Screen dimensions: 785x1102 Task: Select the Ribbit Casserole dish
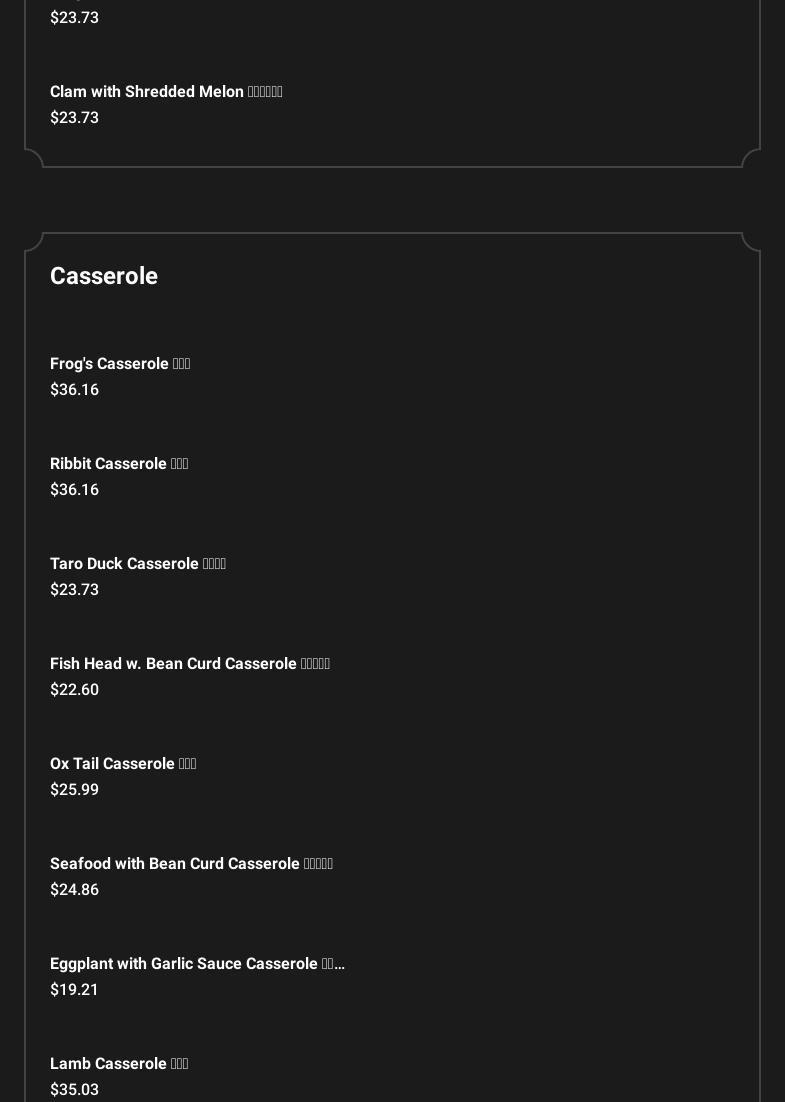coord(119,464)
